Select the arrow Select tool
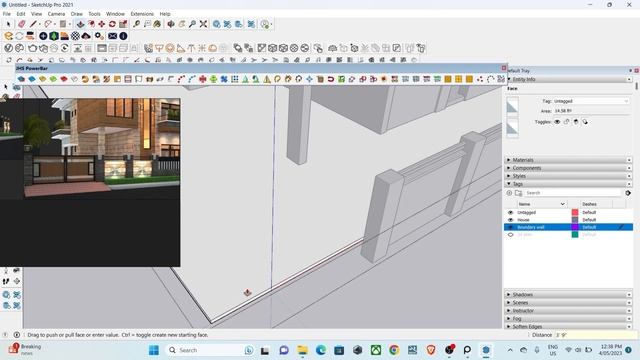 [x=8, y=24]
